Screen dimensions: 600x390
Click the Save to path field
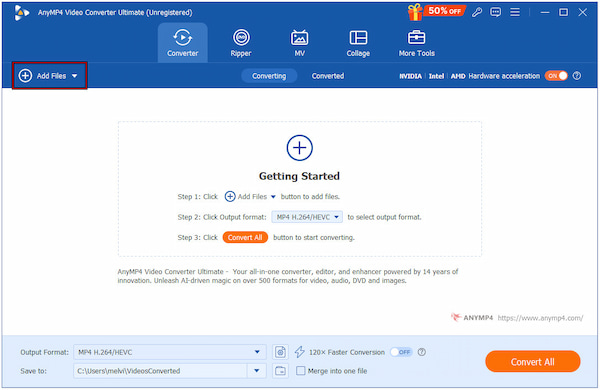click(x=161, y=370)
